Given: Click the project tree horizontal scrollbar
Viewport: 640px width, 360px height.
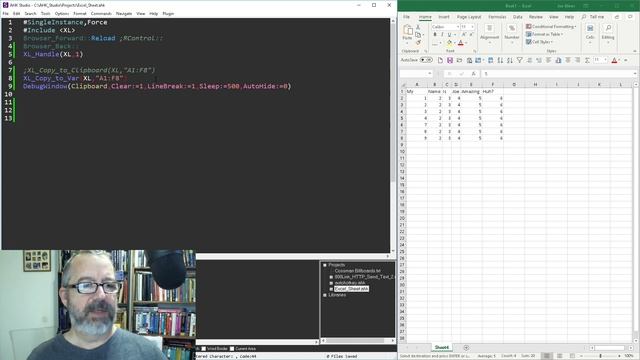Looking at the screenshot, I should pyautogui.click(x=358, y=340).
